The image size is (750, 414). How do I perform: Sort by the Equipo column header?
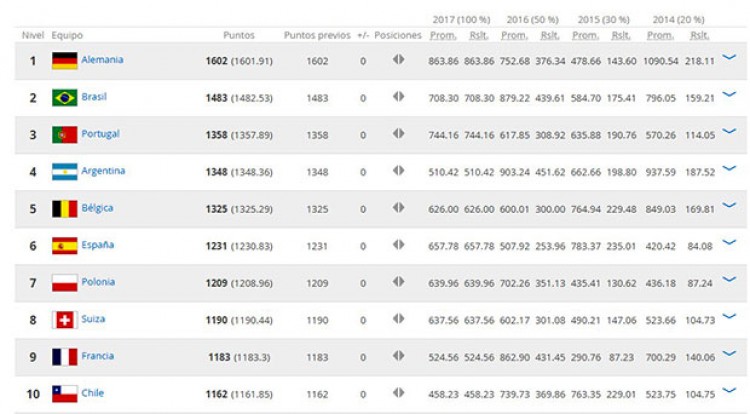tap(67, 35)
